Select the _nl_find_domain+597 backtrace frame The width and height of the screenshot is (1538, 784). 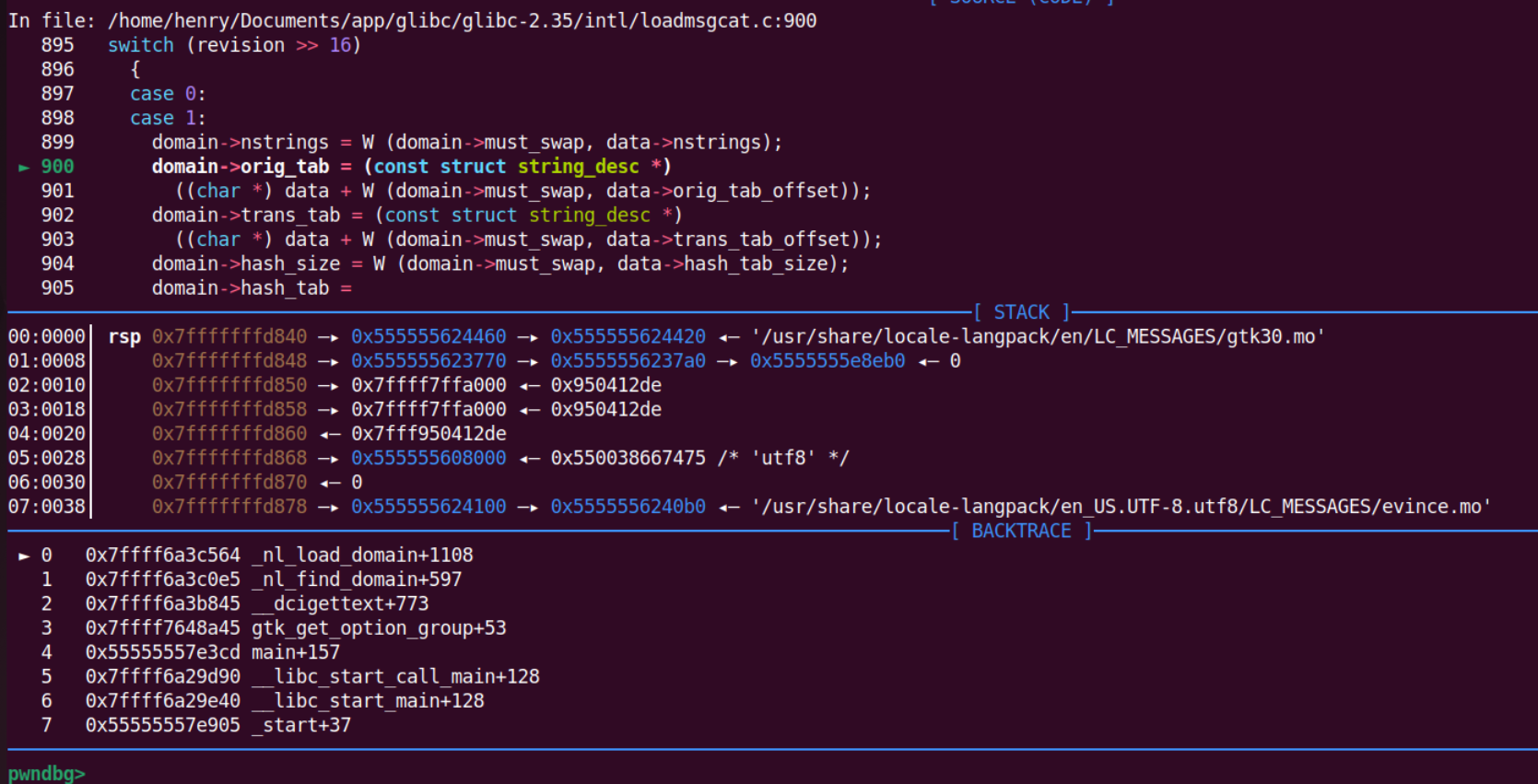(x=357, y=579)
